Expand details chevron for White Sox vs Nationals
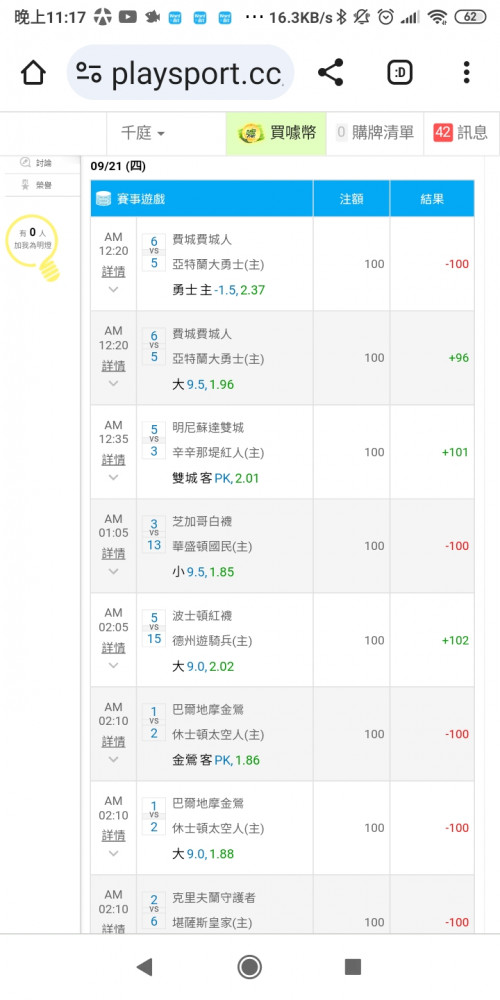The image size is (500, 1000). [x=114, y=571]
